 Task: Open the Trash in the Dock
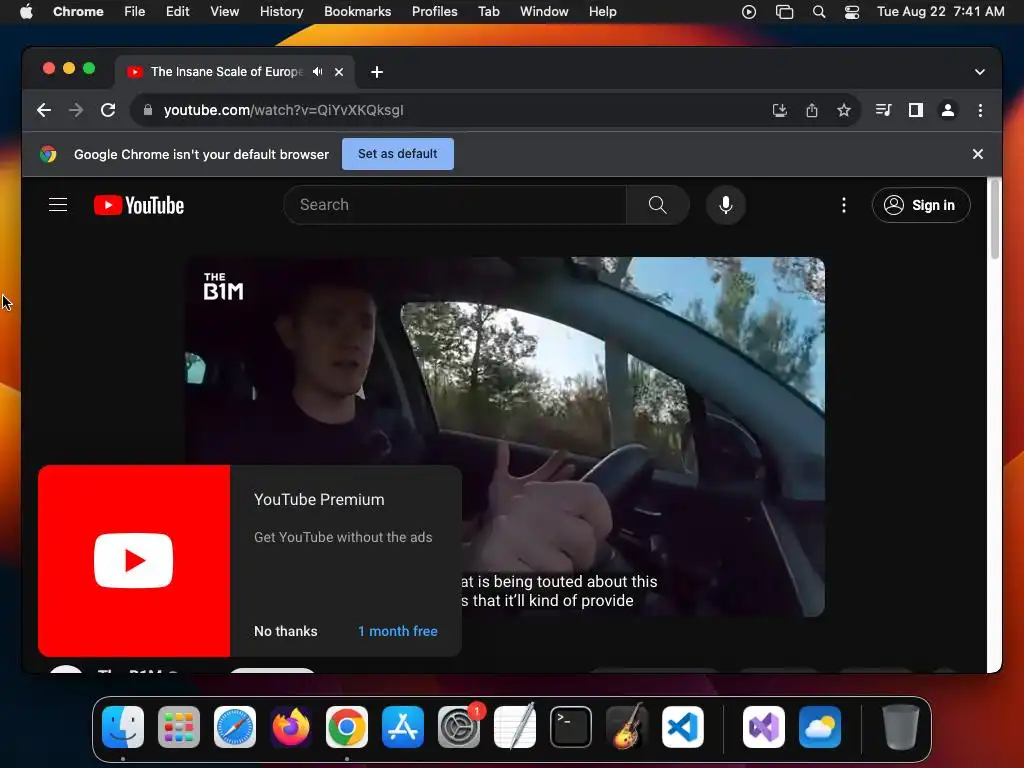pyautogui.click(x=901, y=727)
